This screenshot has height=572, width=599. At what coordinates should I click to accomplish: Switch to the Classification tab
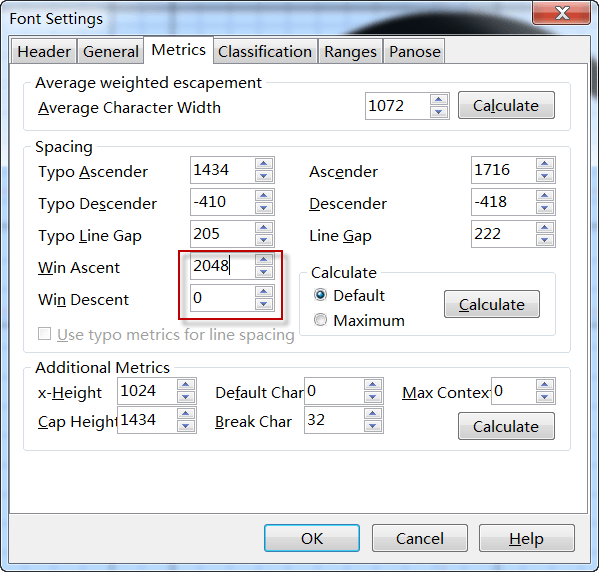(265, 51)
